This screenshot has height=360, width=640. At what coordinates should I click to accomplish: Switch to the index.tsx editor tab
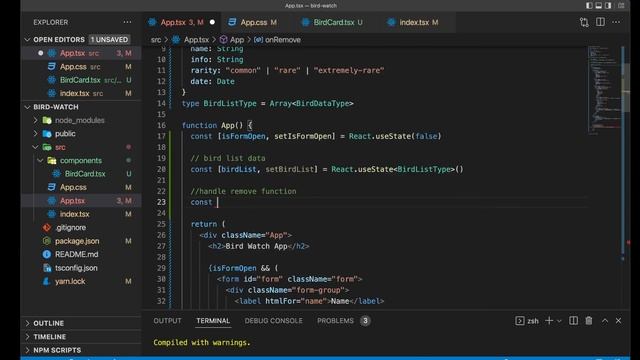(x=414, y=22)
